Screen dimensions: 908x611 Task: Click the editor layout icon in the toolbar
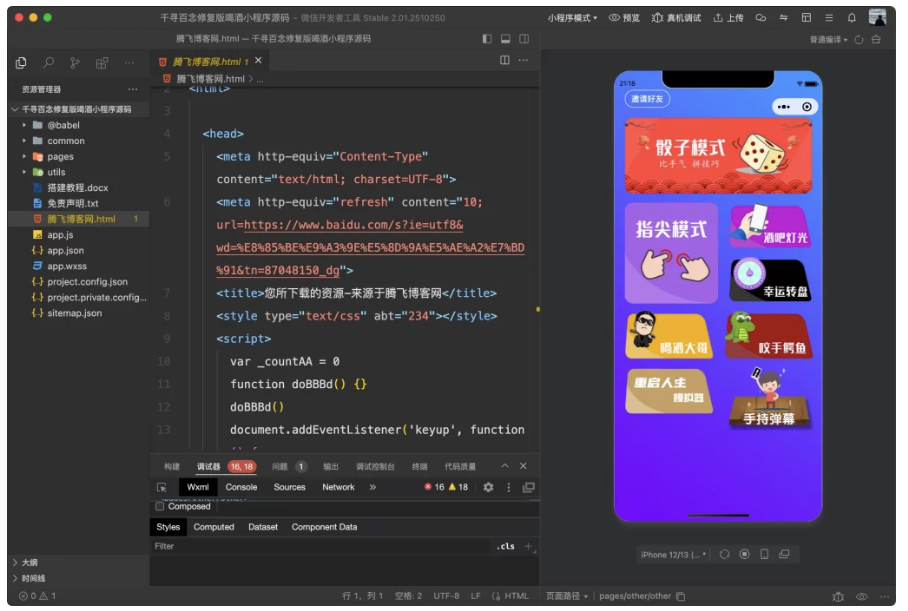(x=806, y=17)
